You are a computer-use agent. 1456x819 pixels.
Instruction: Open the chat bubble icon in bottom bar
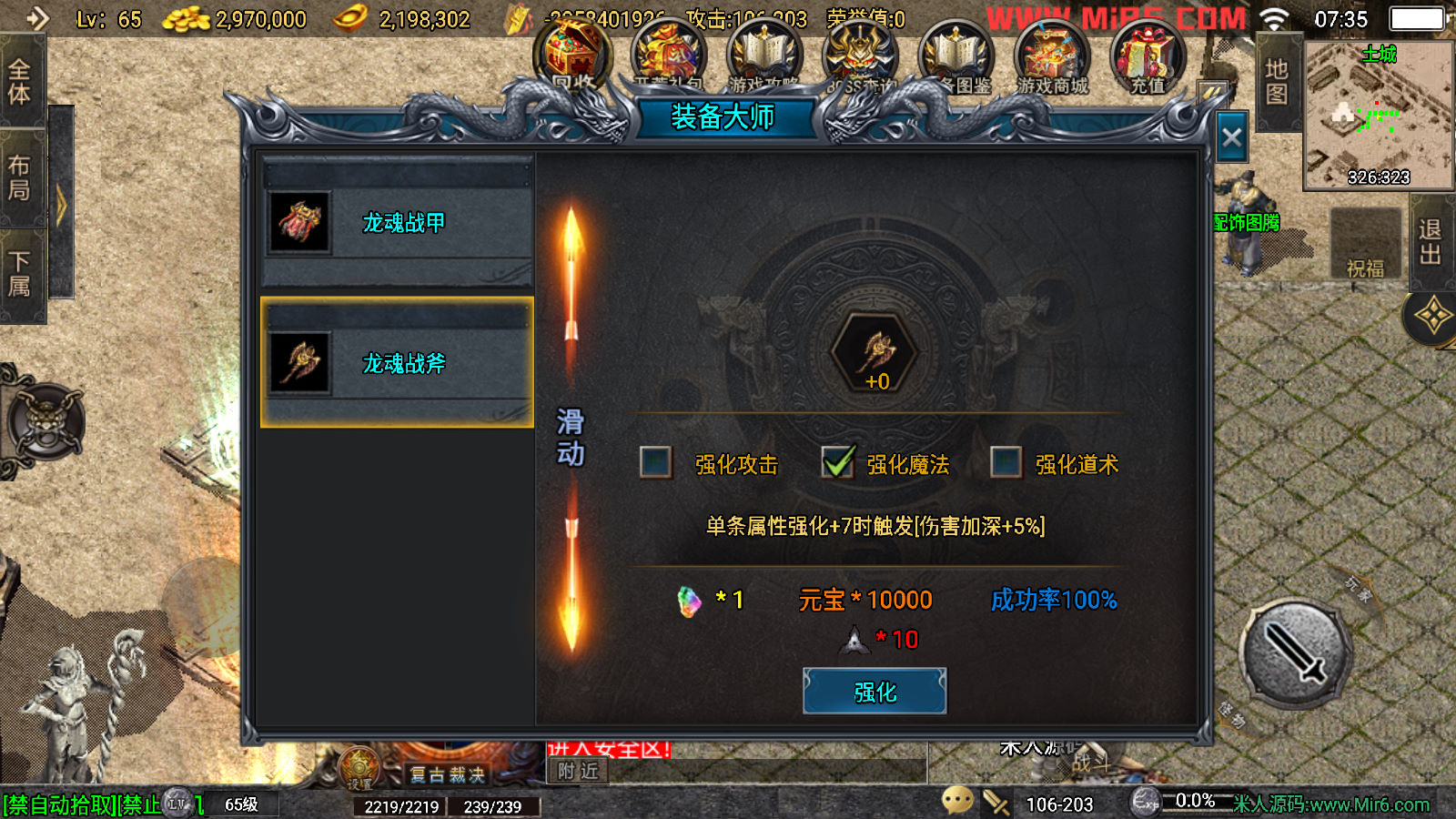click(x=956, y=800)
